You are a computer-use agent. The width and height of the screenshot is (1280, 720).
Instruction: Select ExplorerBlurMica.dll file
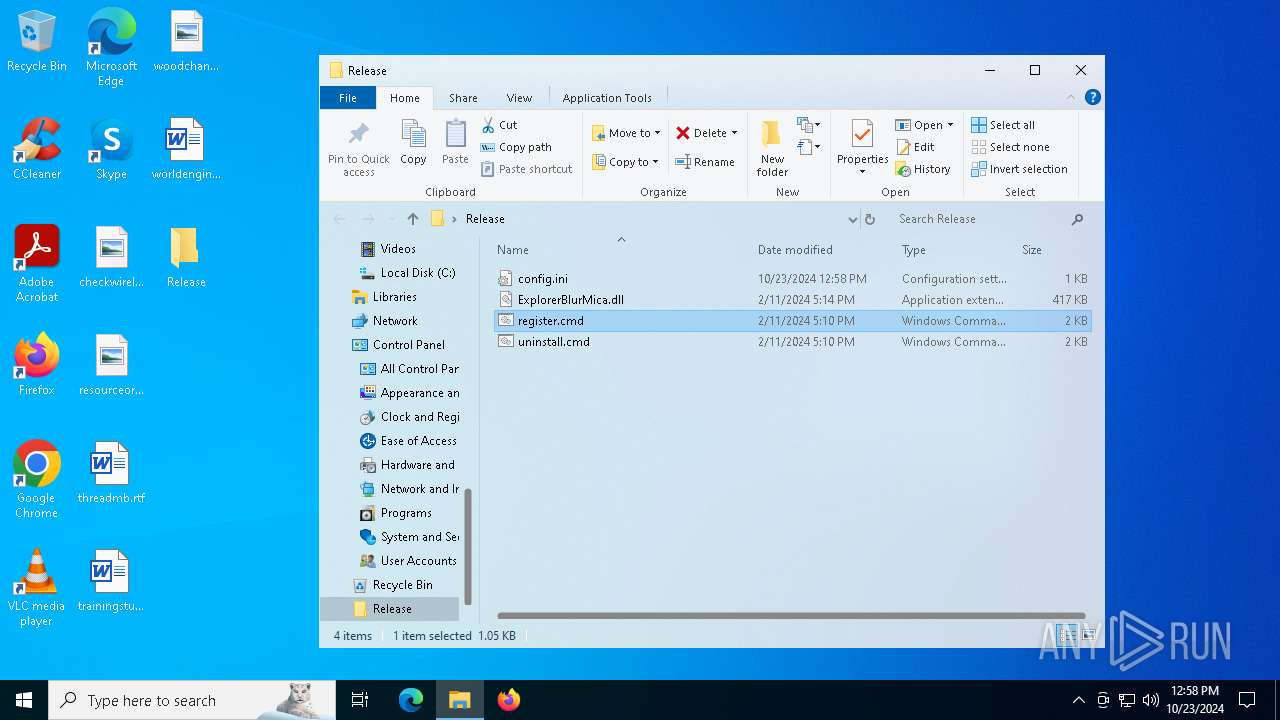point(792,300)
